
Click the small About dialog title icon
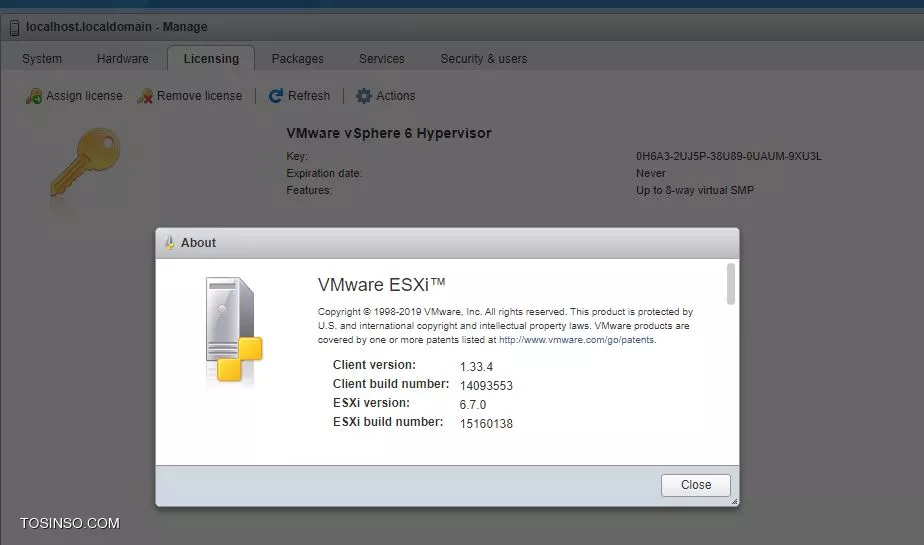169,243
